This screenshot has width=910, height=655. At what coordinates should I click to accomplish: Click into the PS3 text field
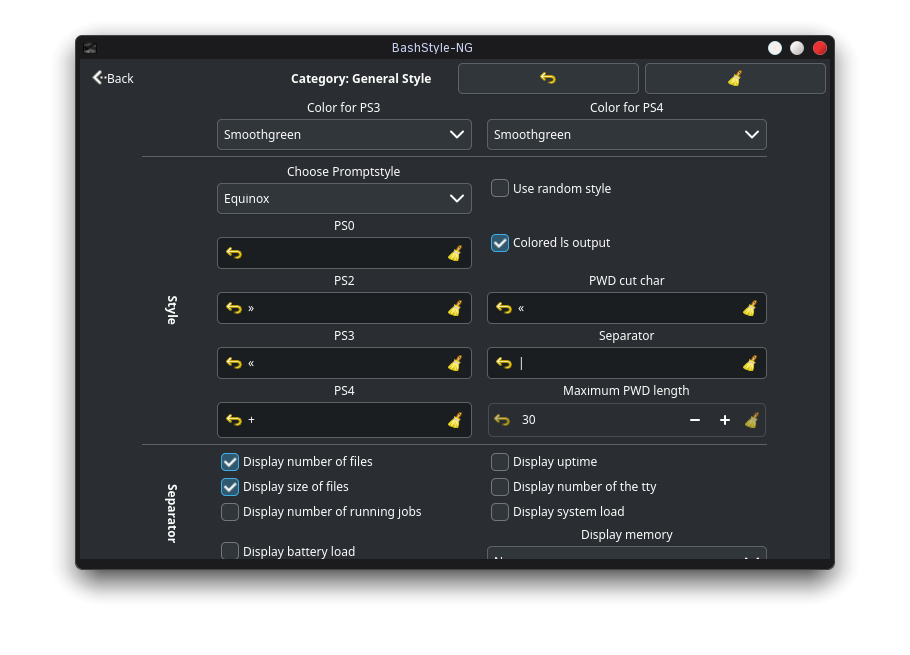(344, 363)
